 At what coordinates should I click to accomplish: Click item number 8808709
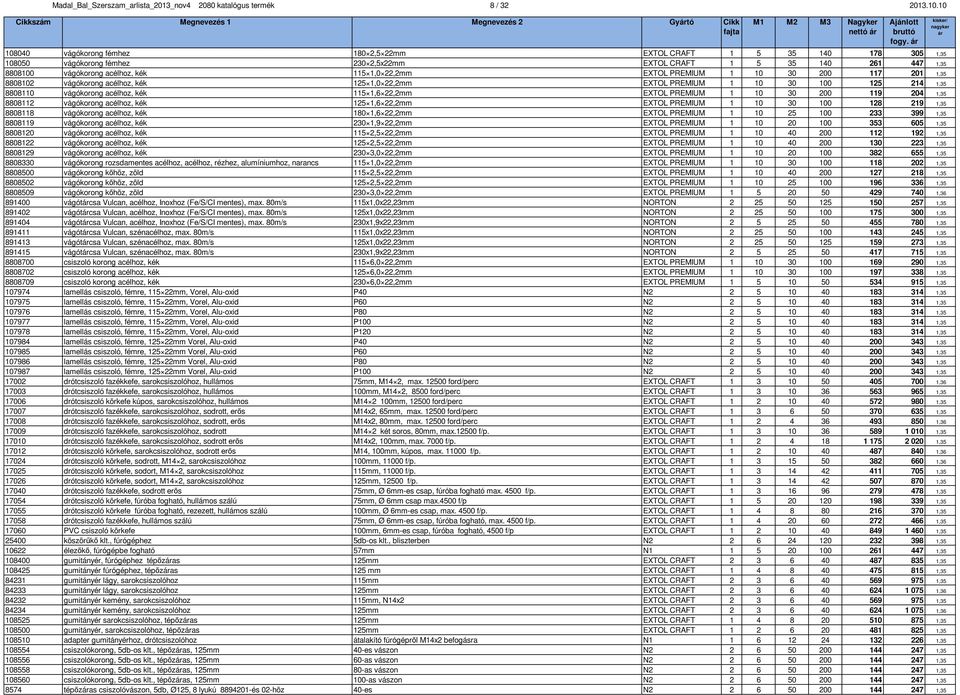(x=20, y=282)
